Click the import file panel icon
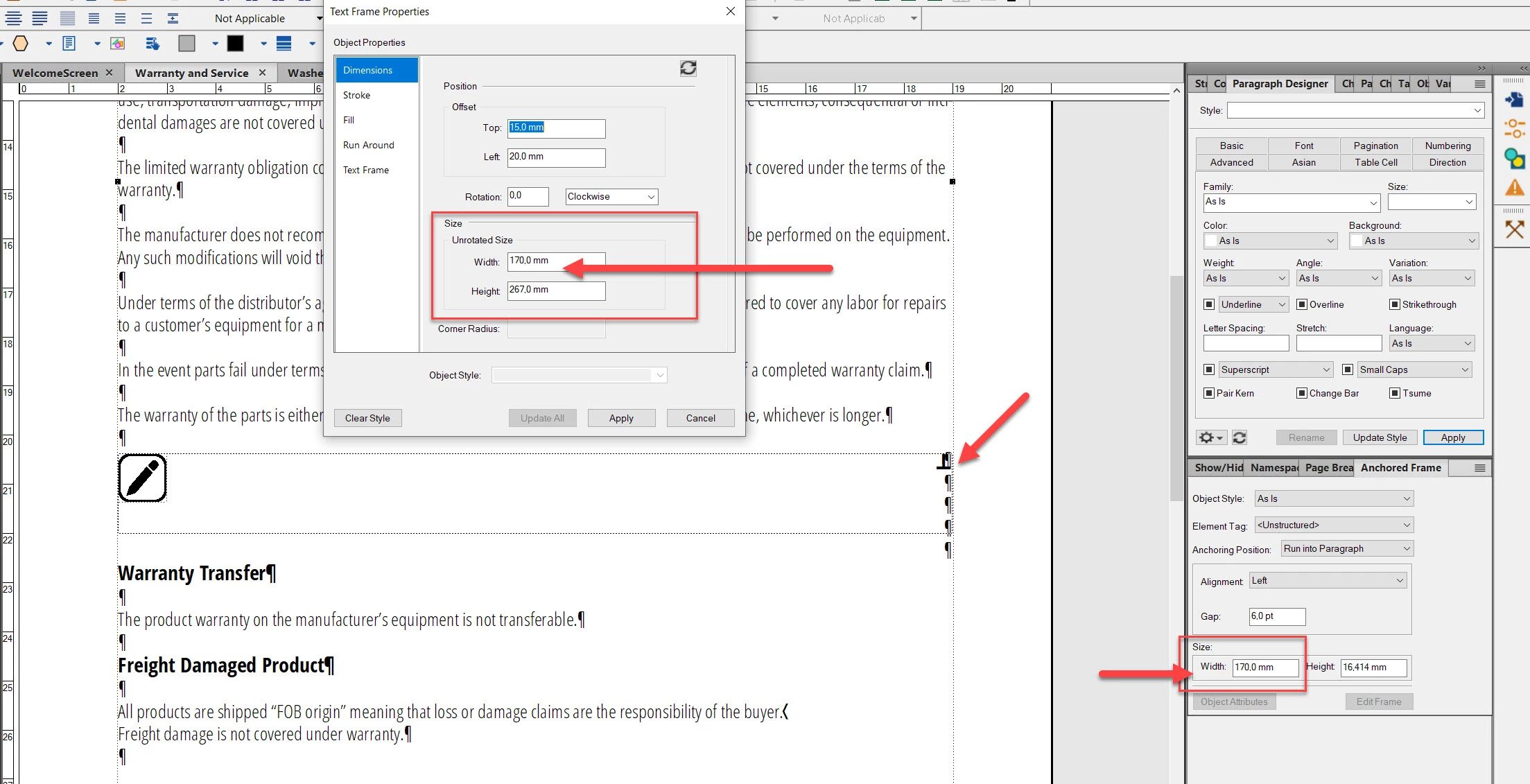Viewport: 1530px width, 784px height. point(1515,100)
